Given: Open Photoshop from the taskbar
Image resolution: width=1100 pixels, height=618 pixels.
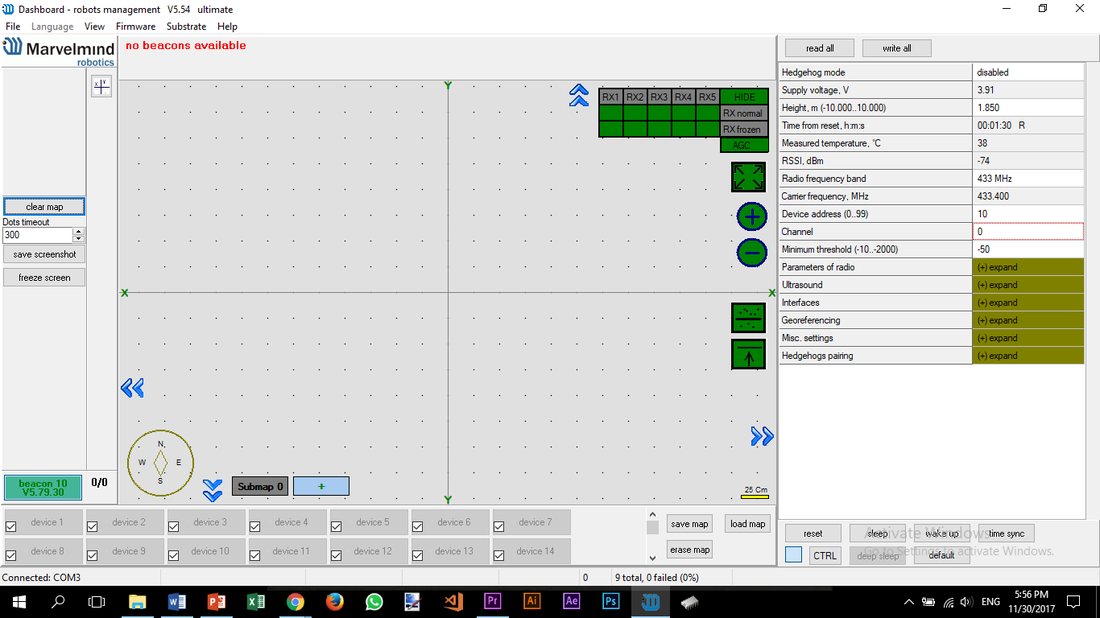Looking at the screenshot, I should point(610,601).
